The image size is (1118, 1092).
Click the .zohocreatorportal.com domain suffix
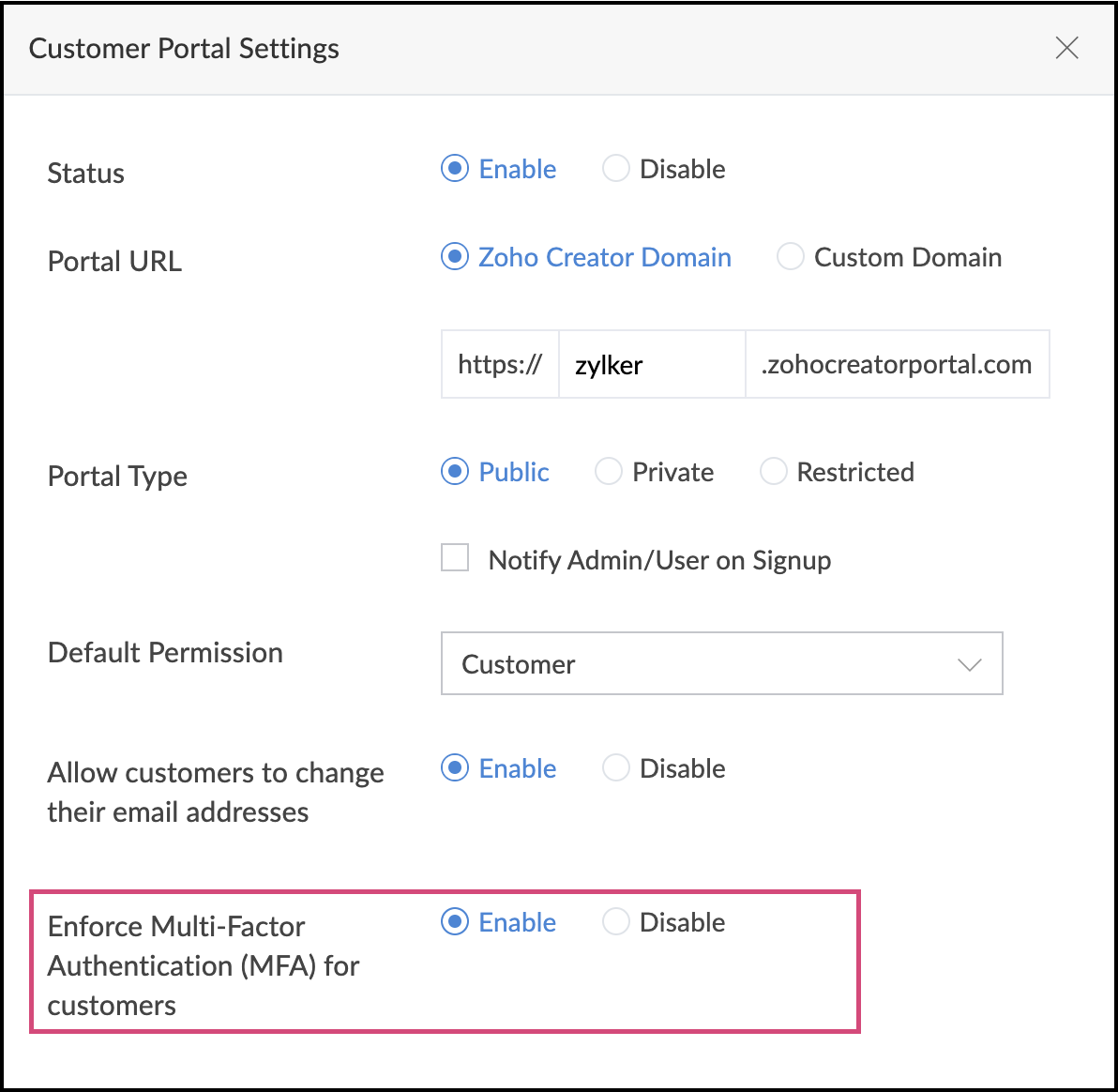click(897, 364)
